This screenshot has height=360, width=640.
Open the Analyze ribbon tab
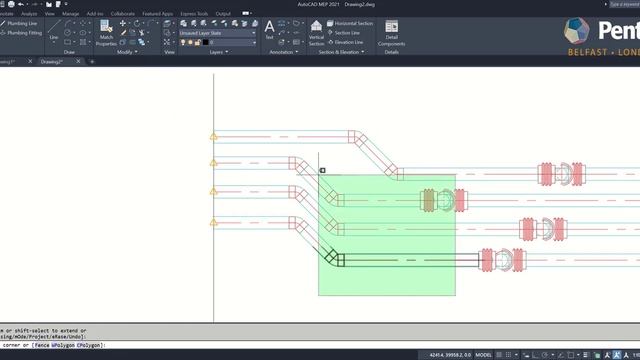(x=29, y=13)
